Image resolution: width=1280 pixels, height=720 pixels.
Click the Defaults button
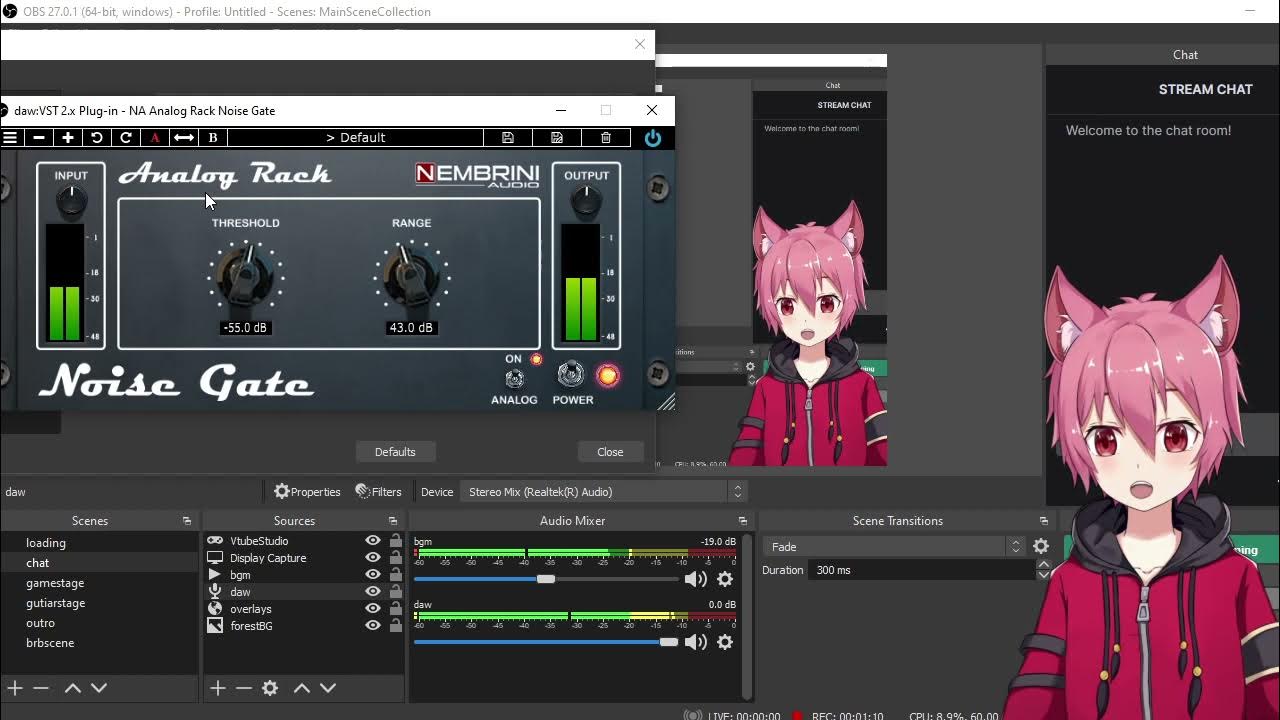point(395,452)
